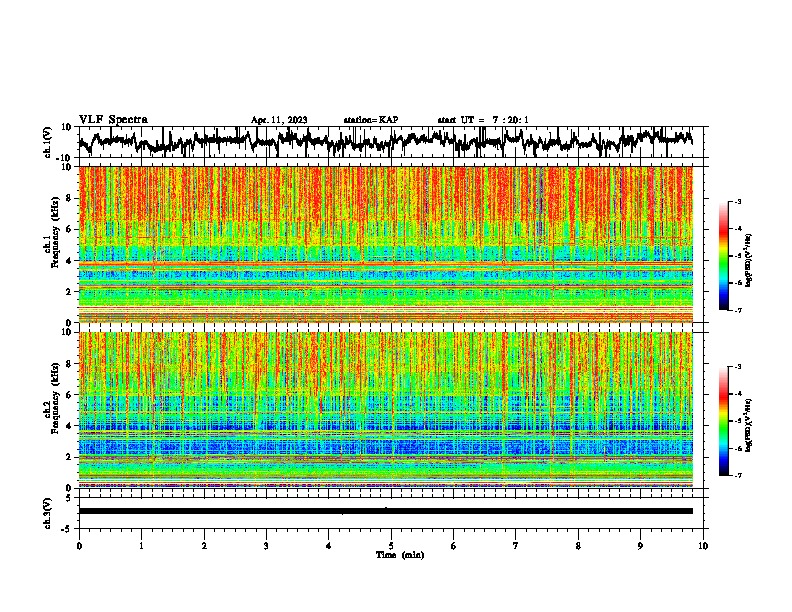Click the log(PSD) label beside ch.1 colorbar
This screenshot has height=612, width=792.
(748, 260)
